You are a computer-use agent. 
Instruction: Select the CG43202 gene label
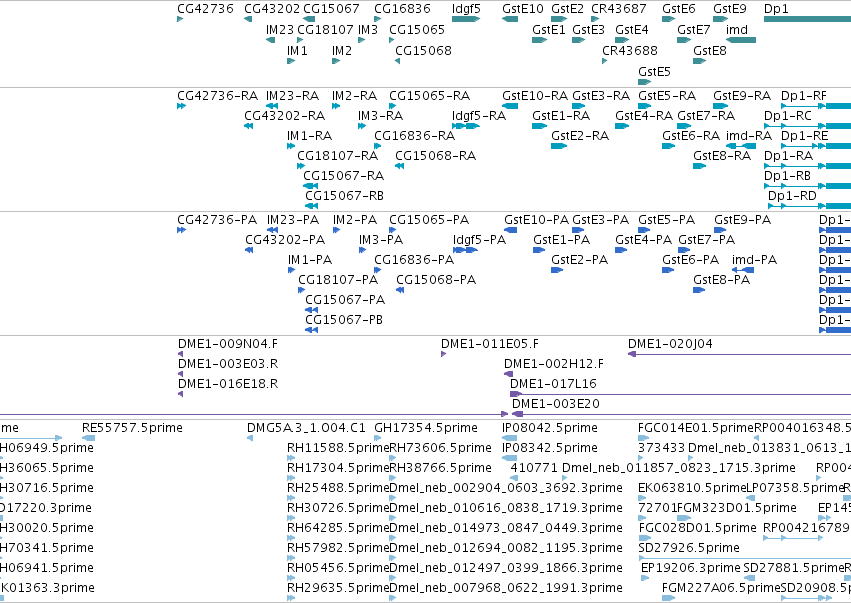point(272,9)
